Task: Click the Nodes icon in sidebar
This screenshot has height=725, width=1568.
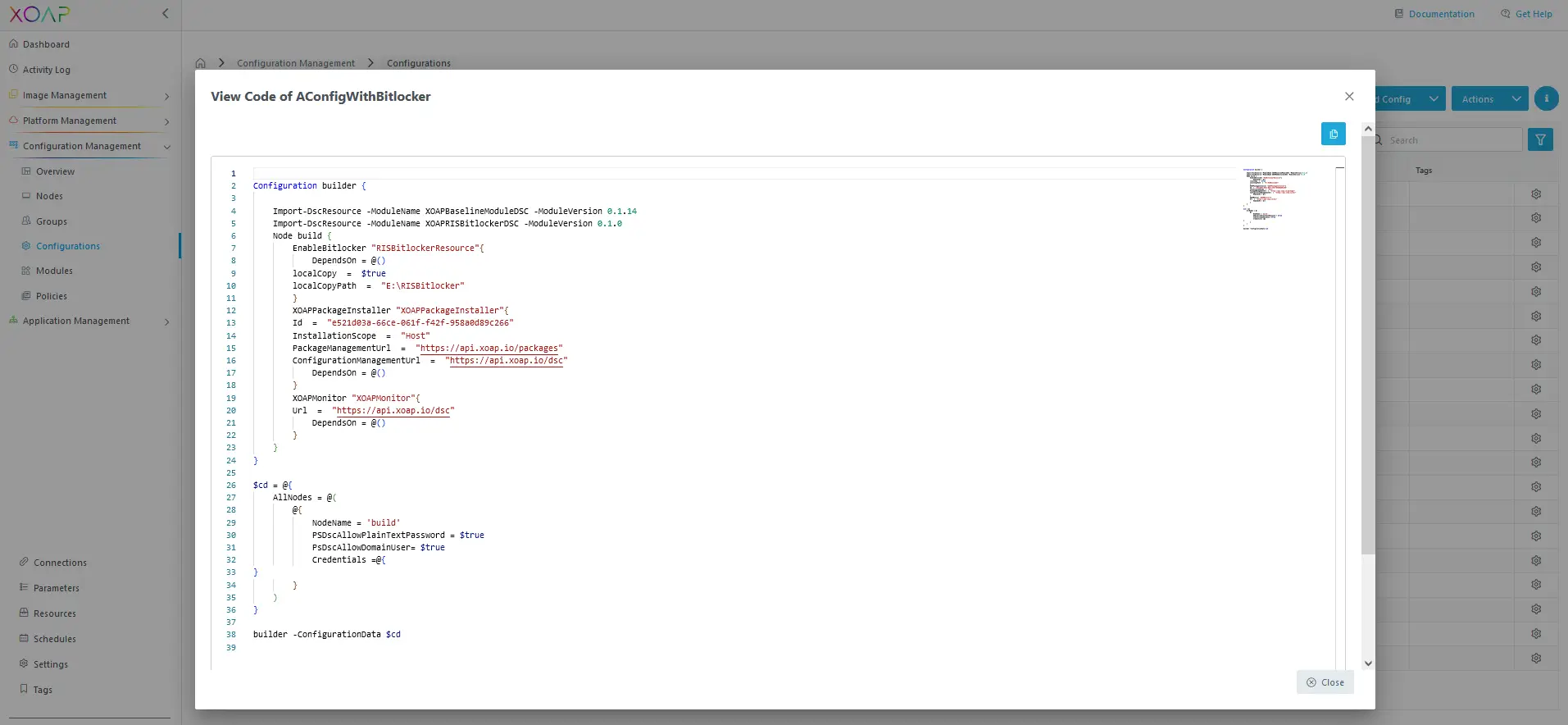Action: pyautogui.click(x=26, y=196)
